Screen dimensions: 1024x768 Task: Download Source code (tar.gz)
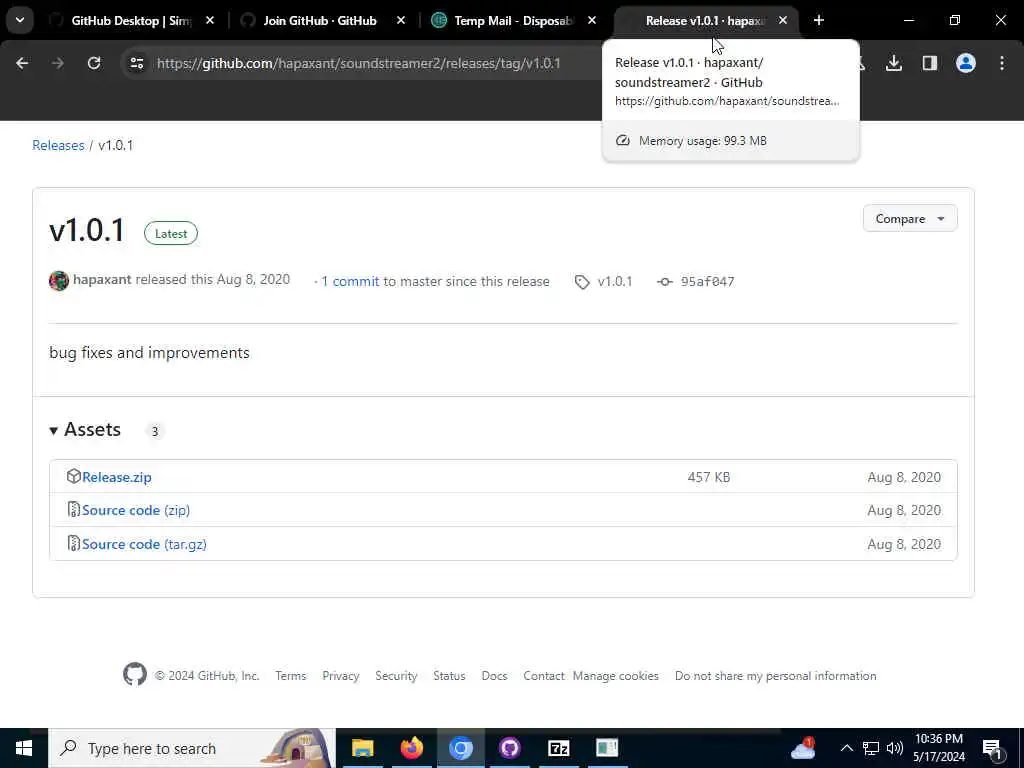pos(144,544)
